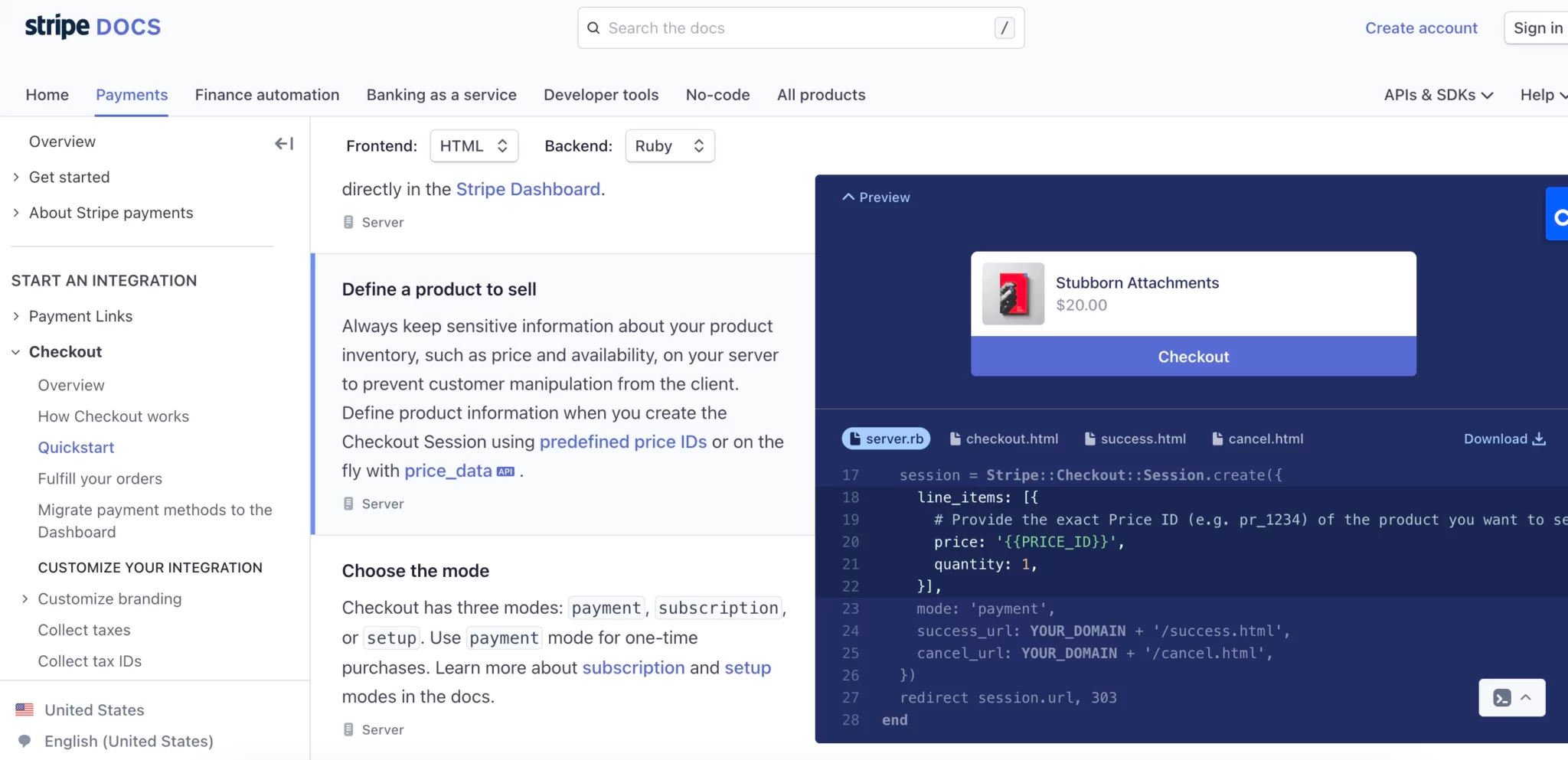The height and width of the screenshot is (760, 1568).
Task: Expand the terminal panel chevron
Action: click(x=1526, y=697)
